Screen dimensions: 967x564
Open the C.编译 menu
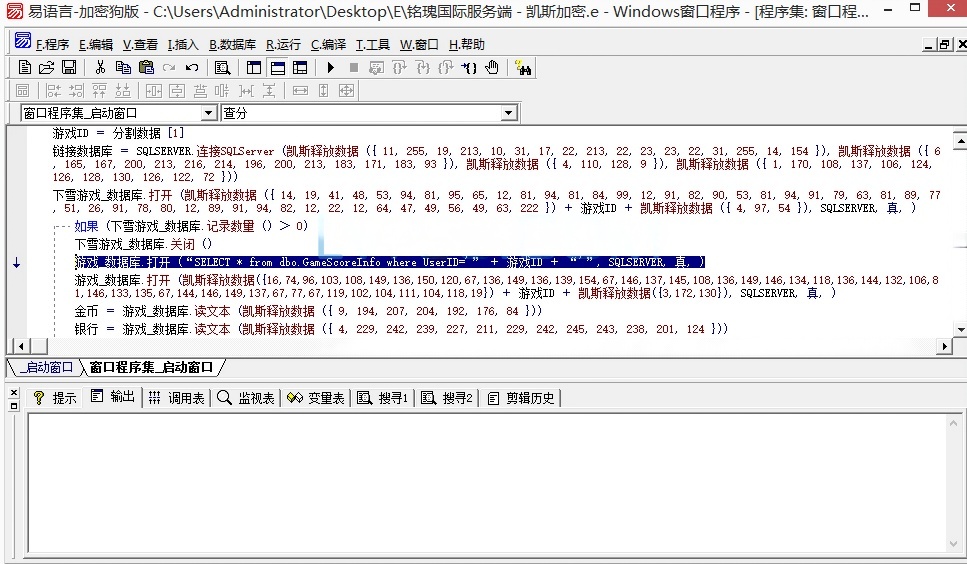coord(328,44)
